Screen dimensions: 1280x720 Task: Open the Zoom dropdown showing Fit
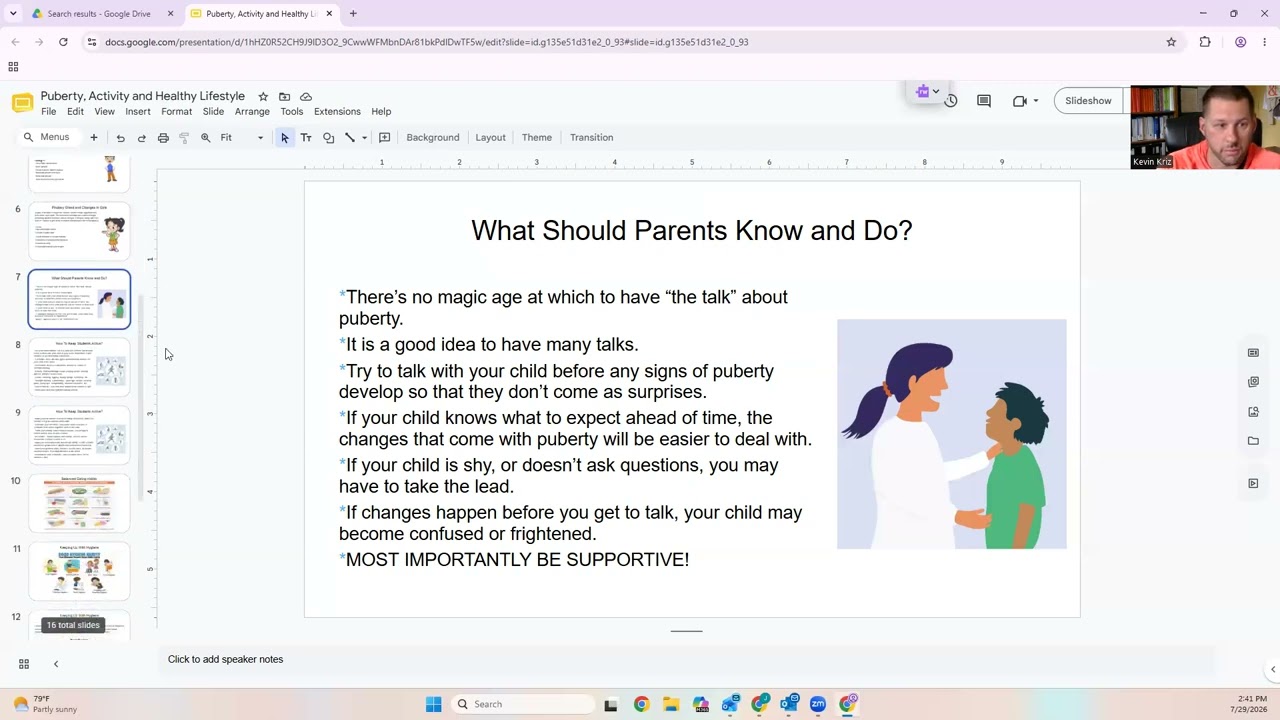(x=242, y=138)
